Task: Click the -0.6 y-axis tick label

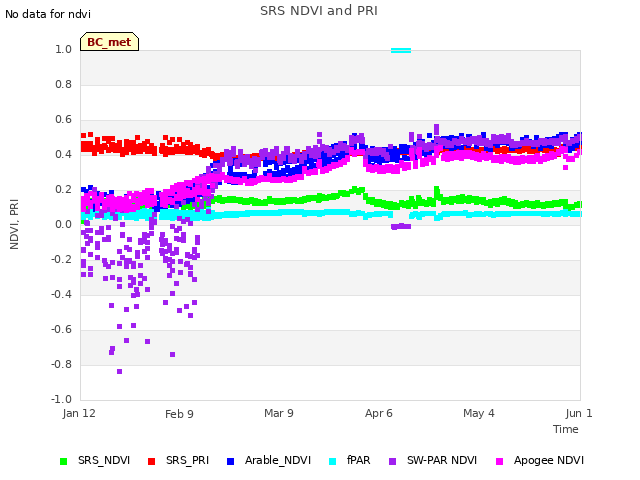Action: click(x=61, y=329)
